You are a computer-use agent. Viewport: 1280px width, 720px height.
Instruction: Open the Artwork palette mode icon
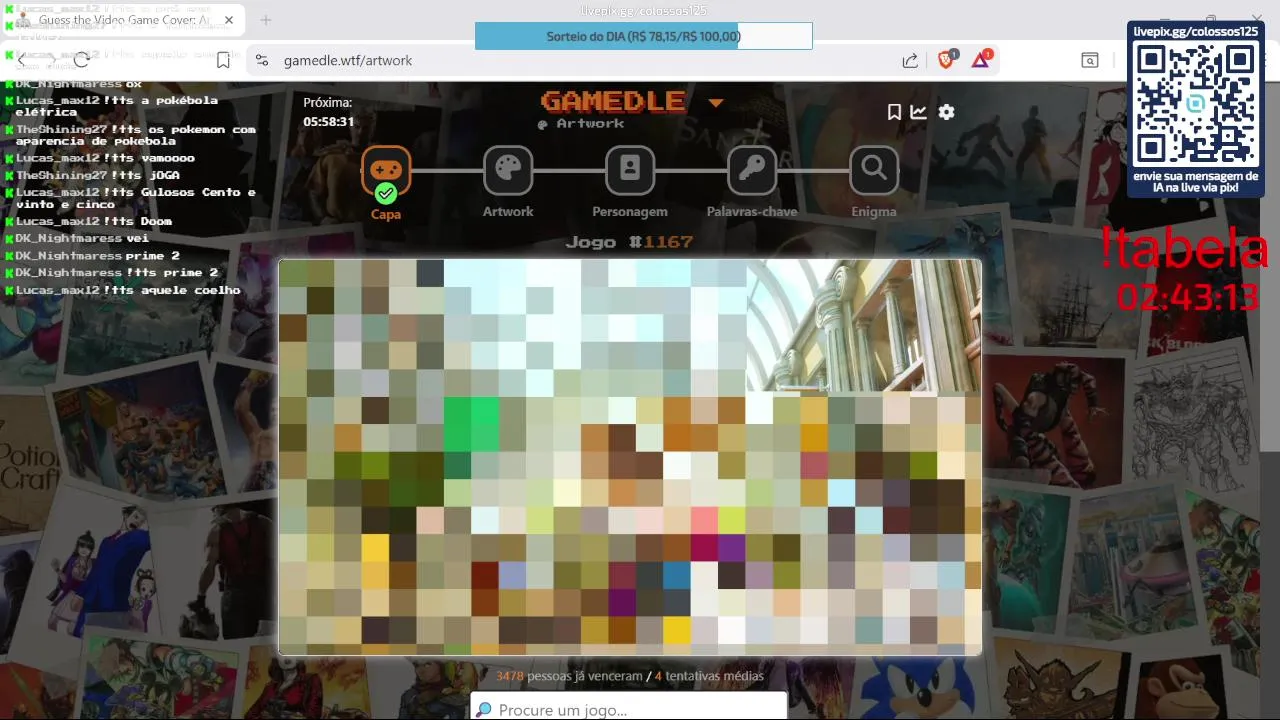click(508, 171)
